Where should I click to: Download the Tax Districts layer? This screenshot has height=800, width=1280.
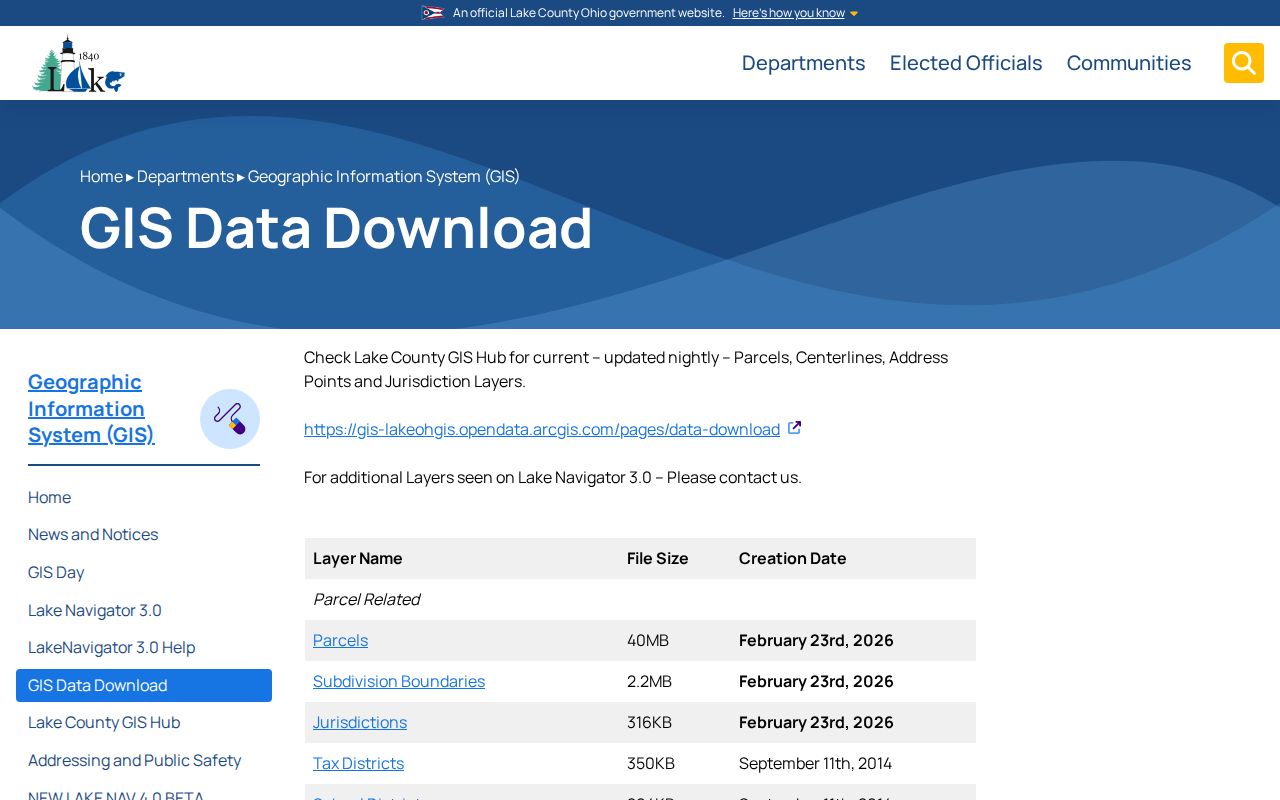[358, 763]
